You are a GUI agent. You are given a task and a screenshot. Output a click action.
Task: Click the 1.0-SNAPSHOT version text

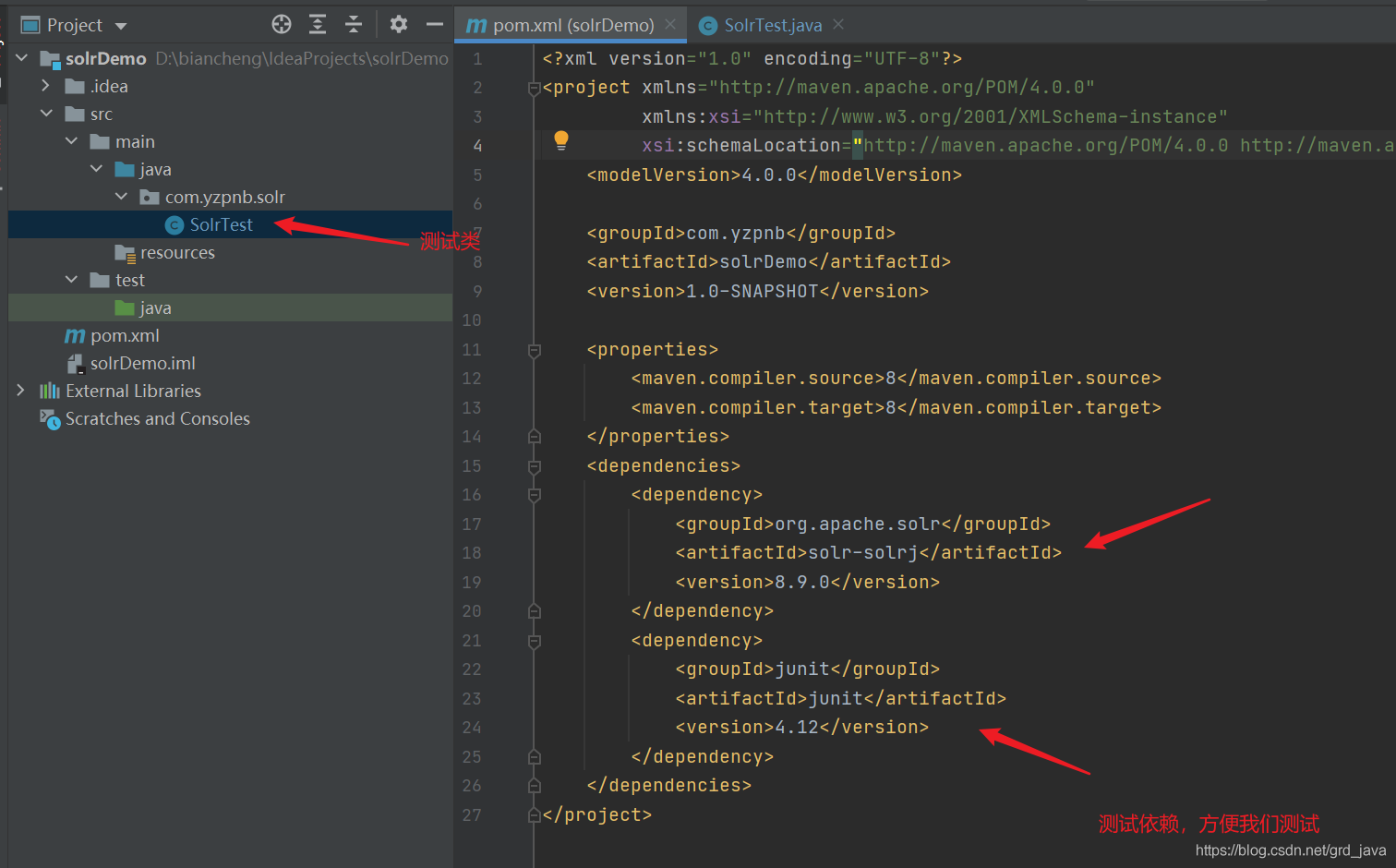[x=752, y=291]
